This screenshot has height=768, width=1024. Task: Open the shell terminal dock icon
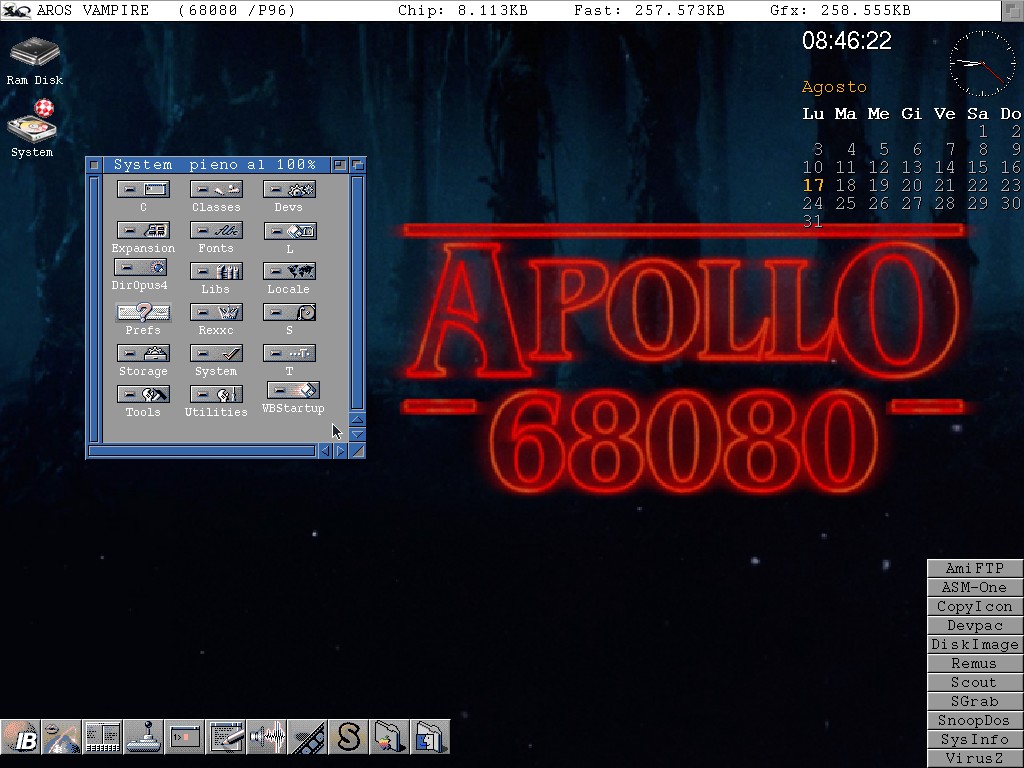[x=184, y=737]
